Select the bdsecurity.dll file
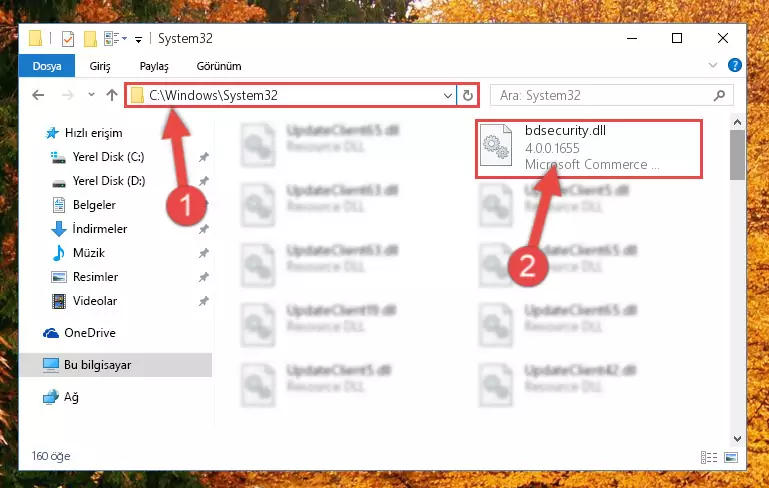 [589, 148]
